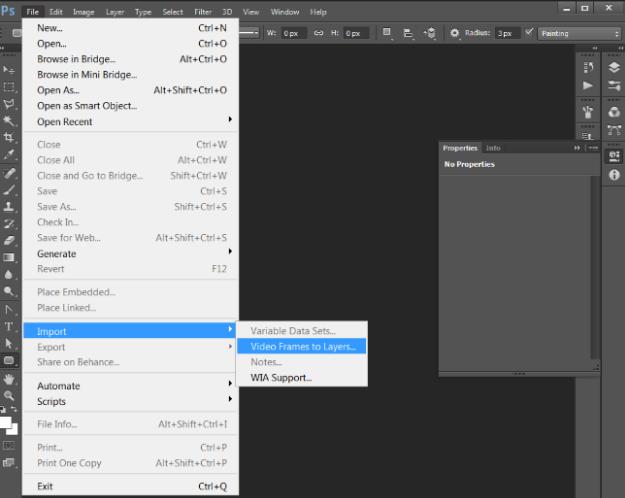
Task: Select the Eraser tool
Action: (8, 240)
